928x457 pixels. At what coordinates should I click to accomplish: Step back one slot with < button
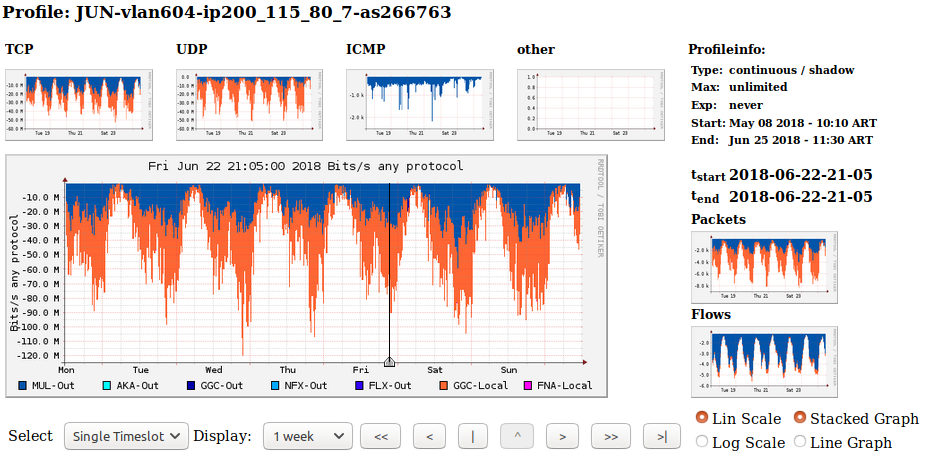[x=428, y=436]
